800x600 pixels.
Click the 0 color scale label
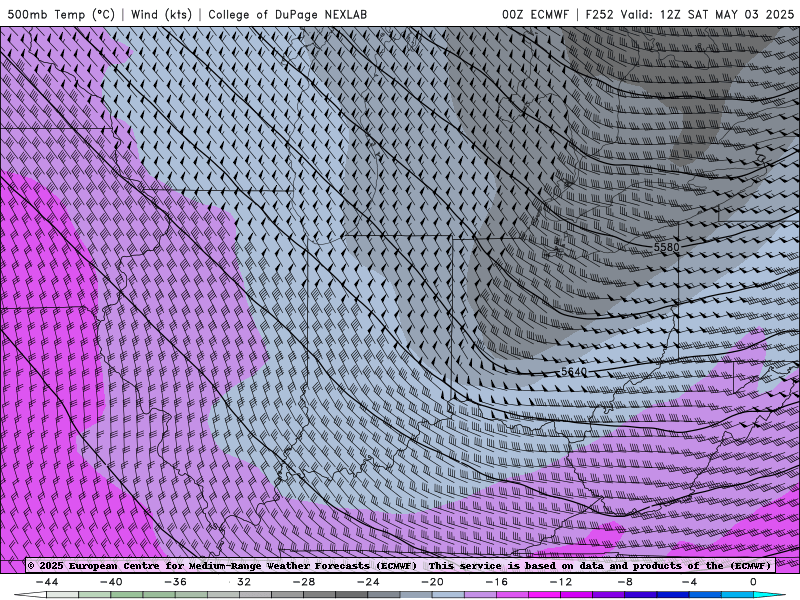tap(753, 582)
